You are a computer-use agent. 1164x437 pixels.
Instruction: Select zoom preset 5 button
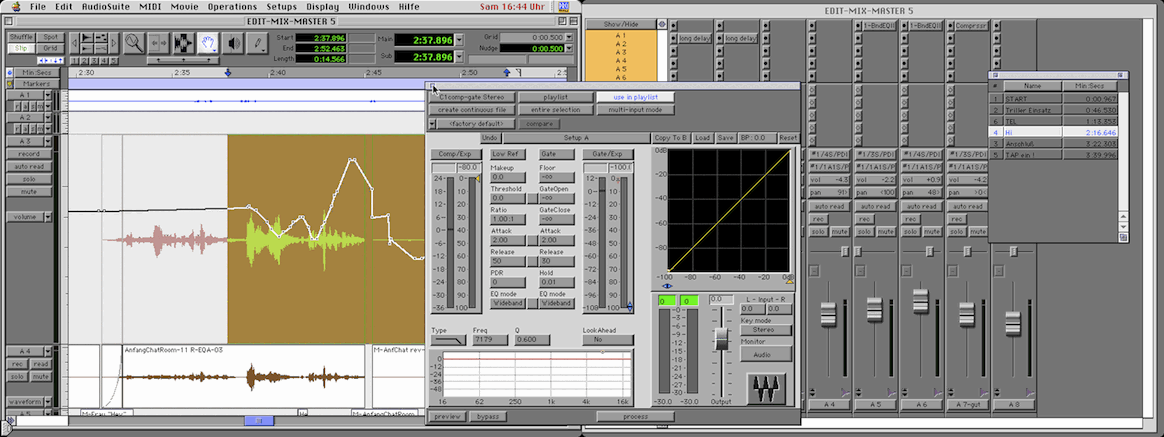pos(113,61)
